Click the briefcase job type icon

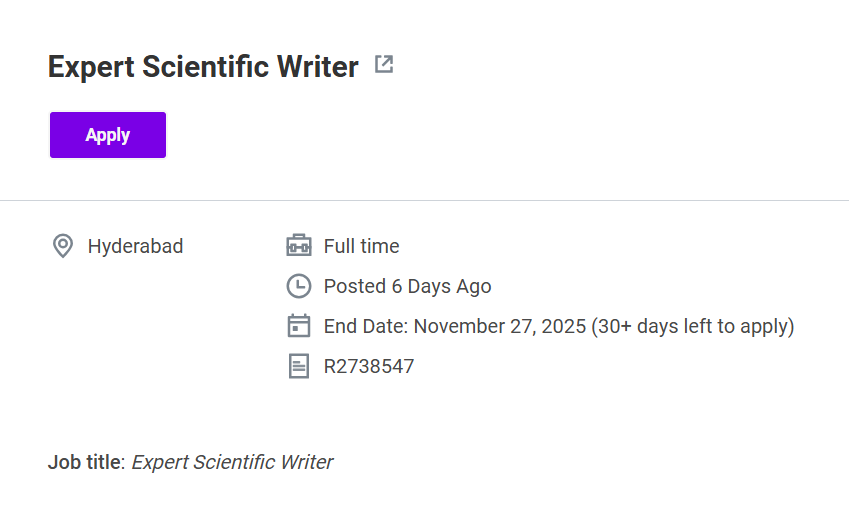(x=299, y=246)
